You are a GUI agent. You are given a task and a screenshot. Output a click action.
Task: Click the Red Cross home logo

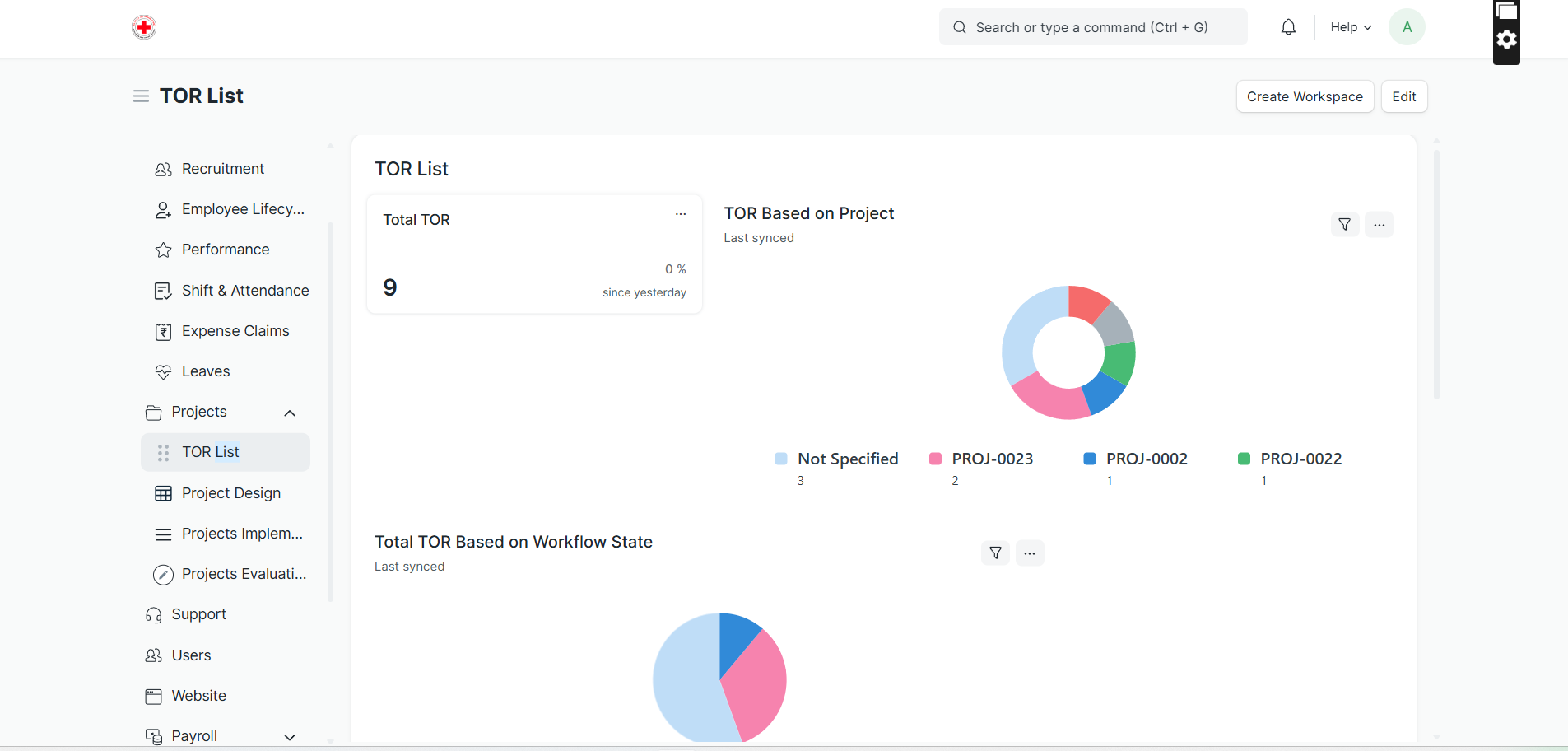click(x=144, y=27)
